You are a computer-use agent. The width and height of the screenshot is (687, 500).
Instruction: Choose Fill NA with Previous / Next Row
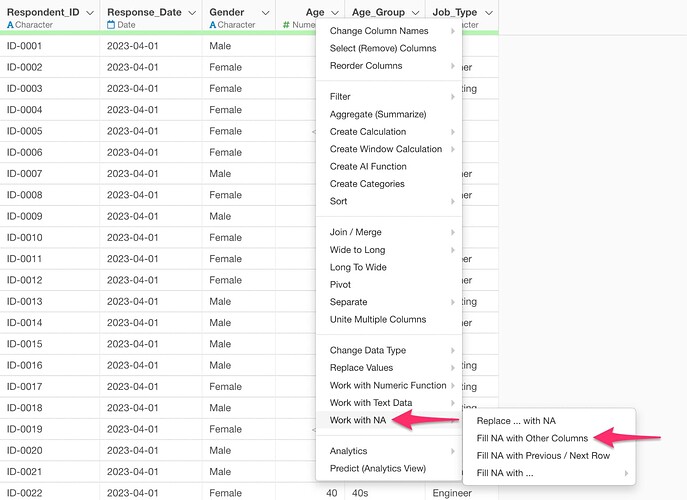coord(543,455)
